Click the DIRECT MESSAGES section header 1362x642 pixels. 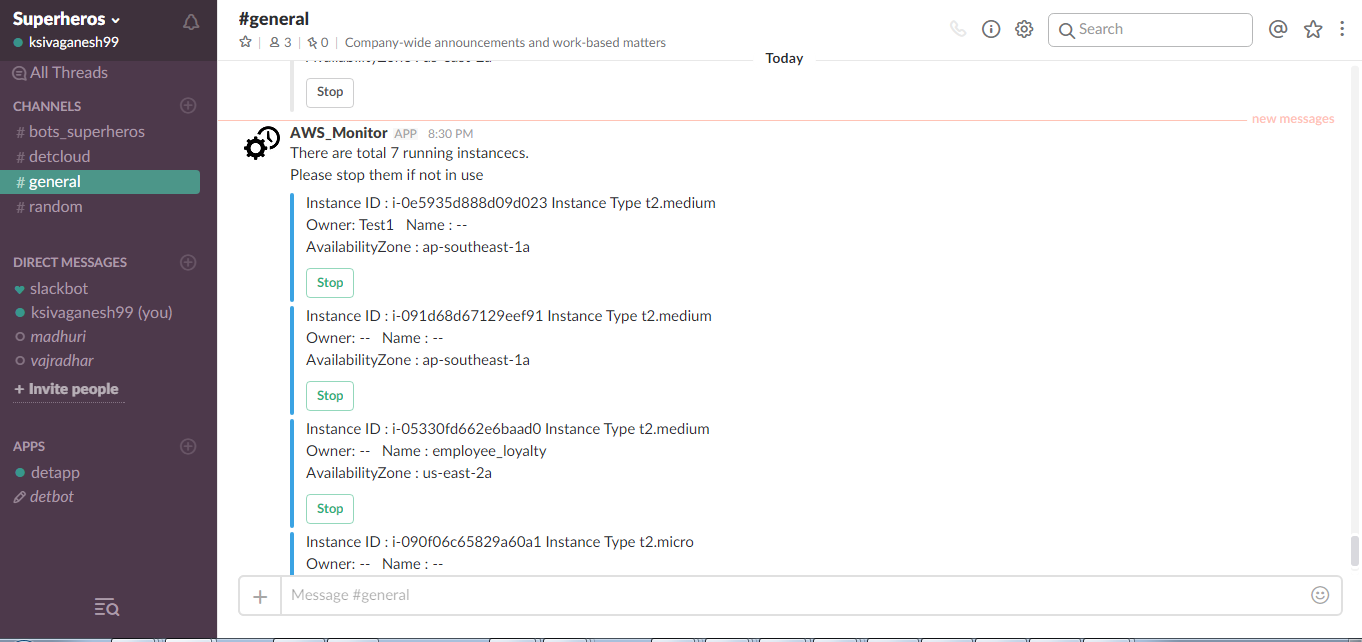[70, 262]
